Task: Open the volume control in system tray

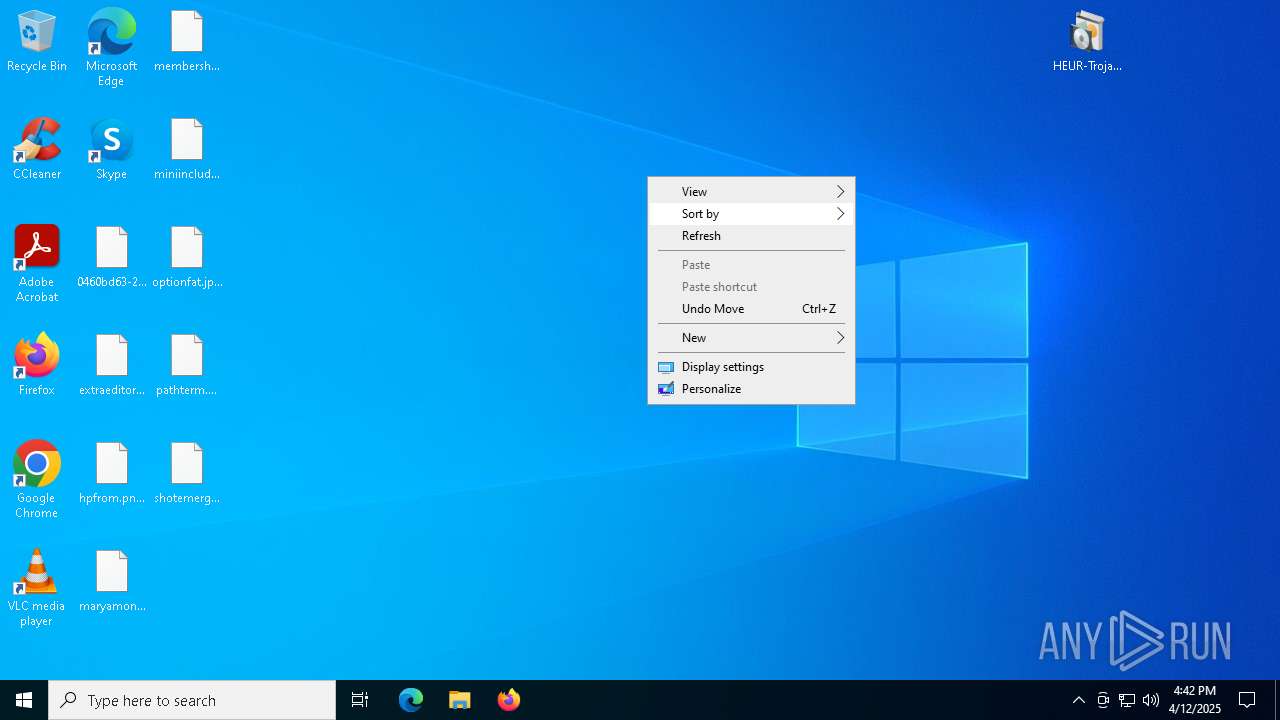Action: tap(1151, 700)
